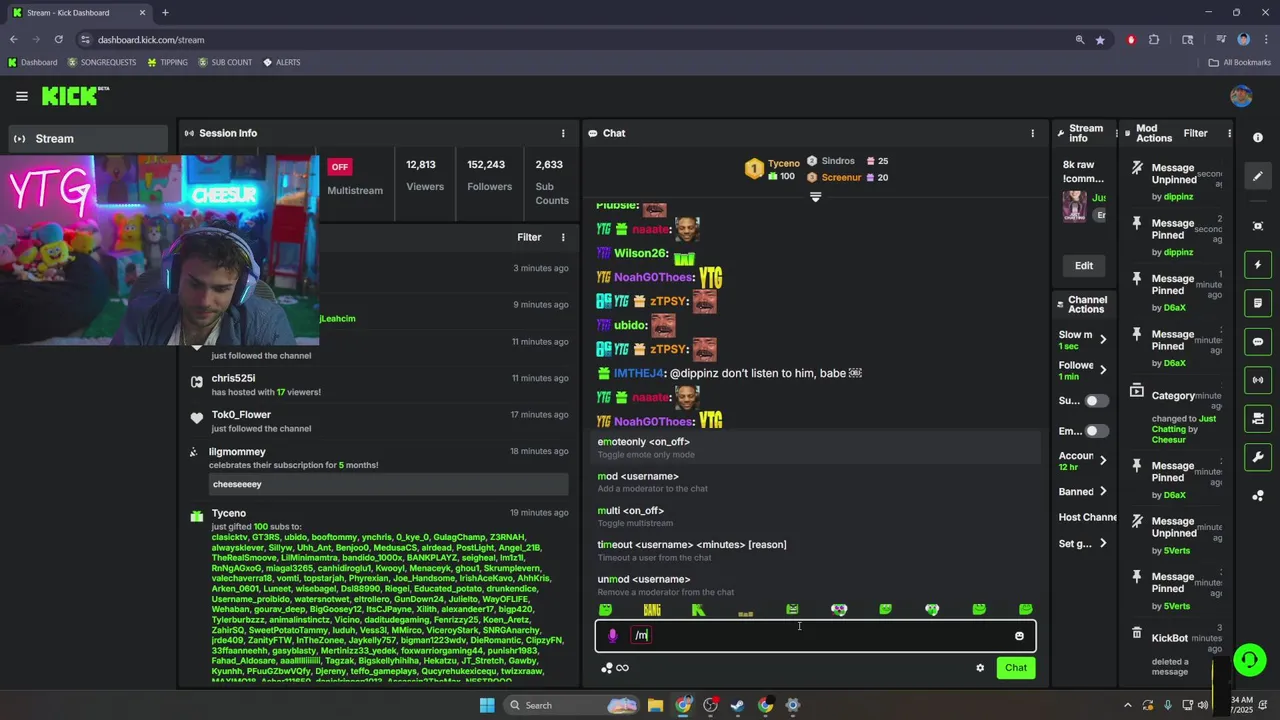The image size is (1280, 720).
Task: Toggle the Subscribers-only chat switch
Action: click(1096, 401)
